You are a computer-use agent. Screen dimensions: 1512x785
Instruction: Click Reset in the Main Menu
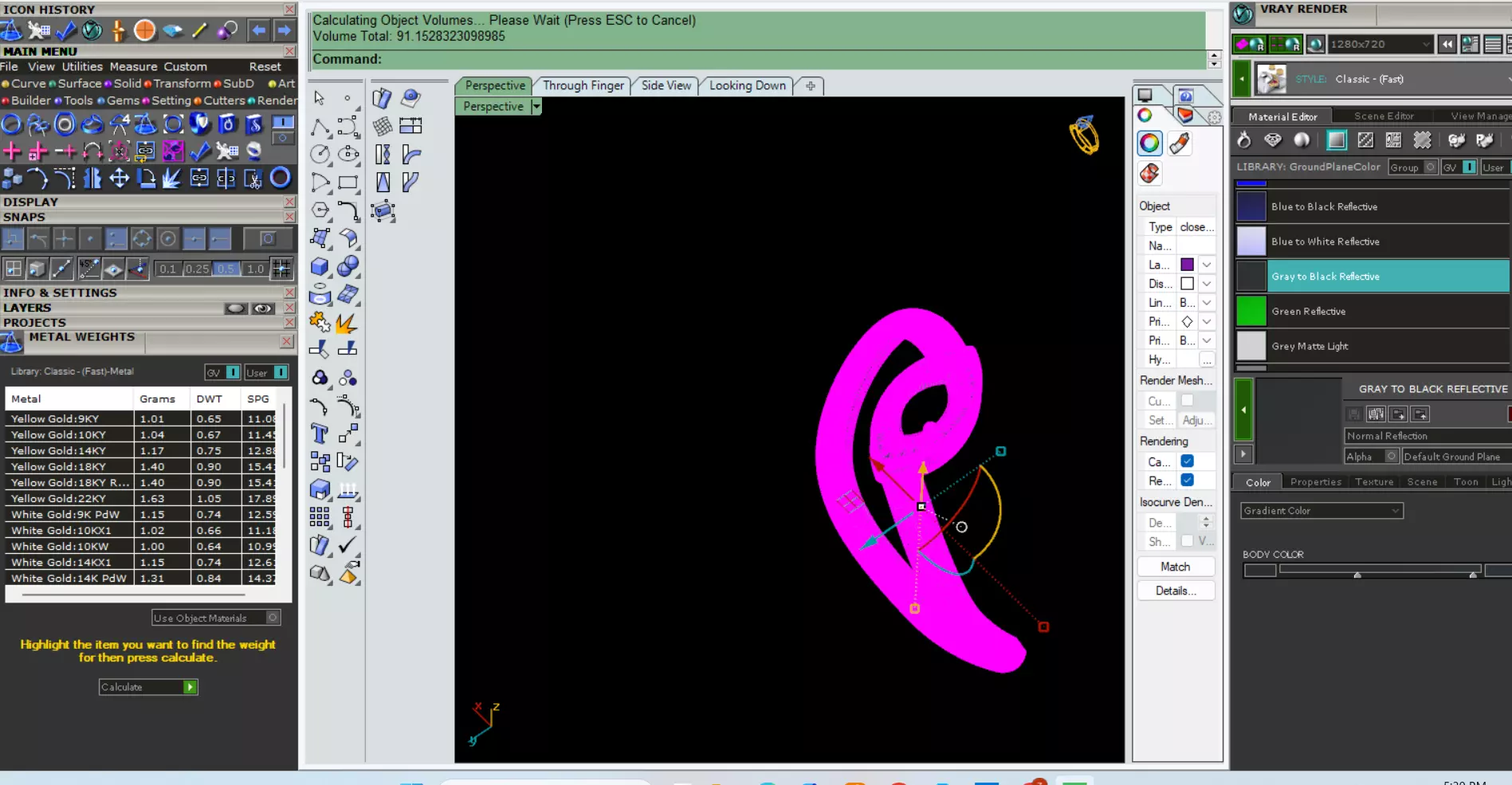pos(265,67)
